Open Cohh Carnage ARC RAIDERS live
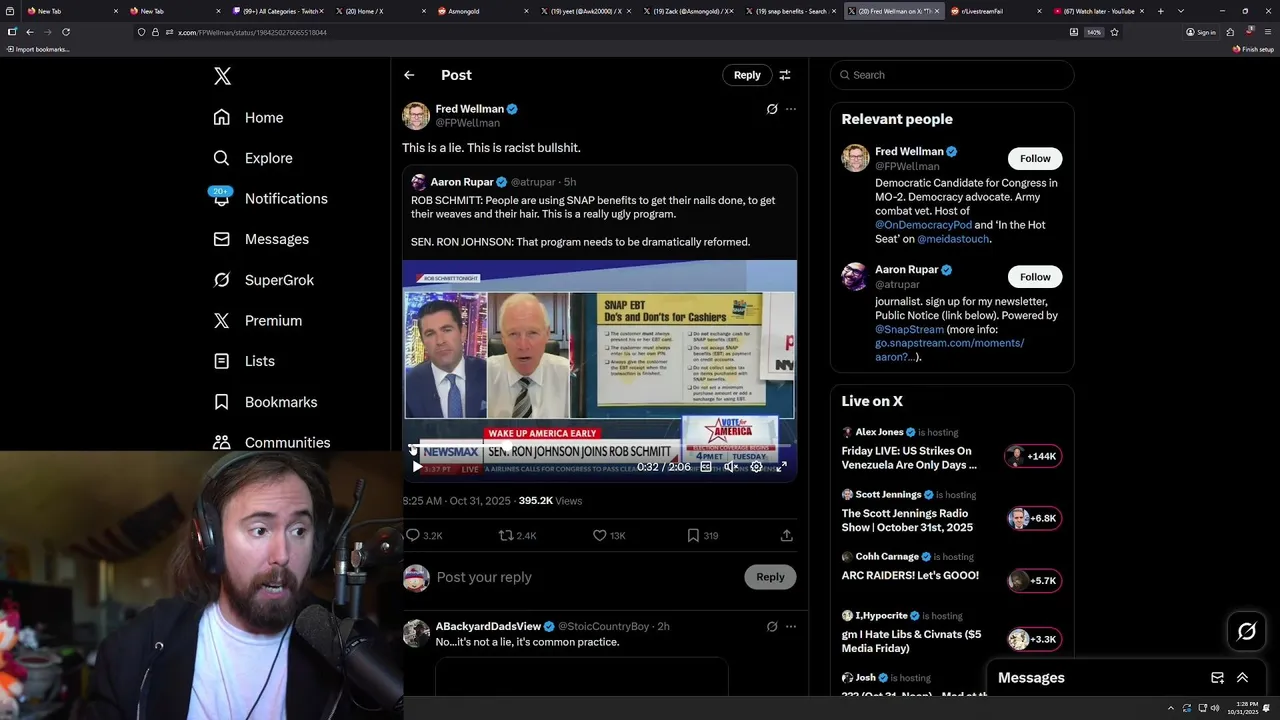Screen dimensions: 1280x720 tap(952, 567)
